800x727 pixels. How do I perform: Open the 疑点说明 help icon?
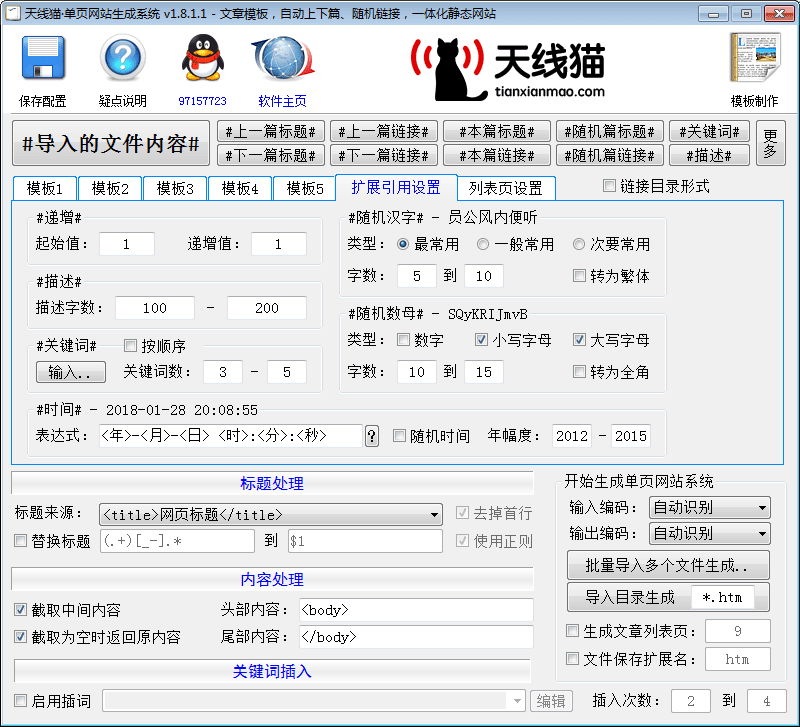(122, 57)
